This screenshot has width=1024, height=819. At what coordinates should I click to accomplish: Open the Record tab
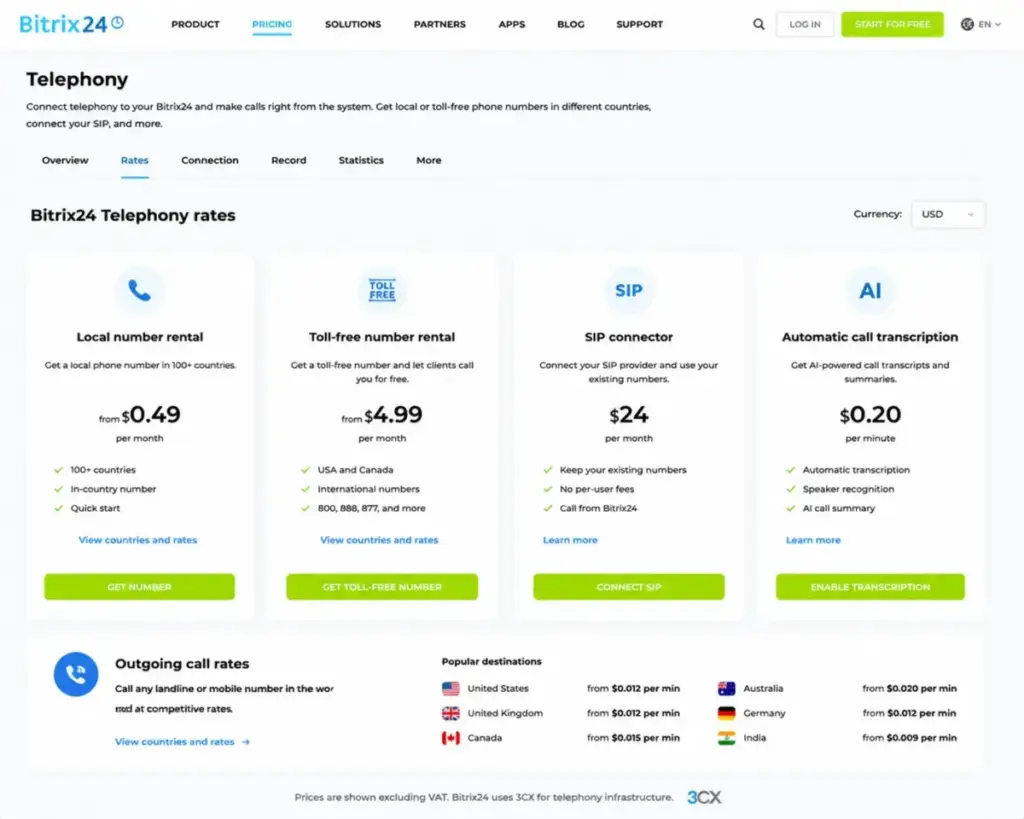click(289, 160)
